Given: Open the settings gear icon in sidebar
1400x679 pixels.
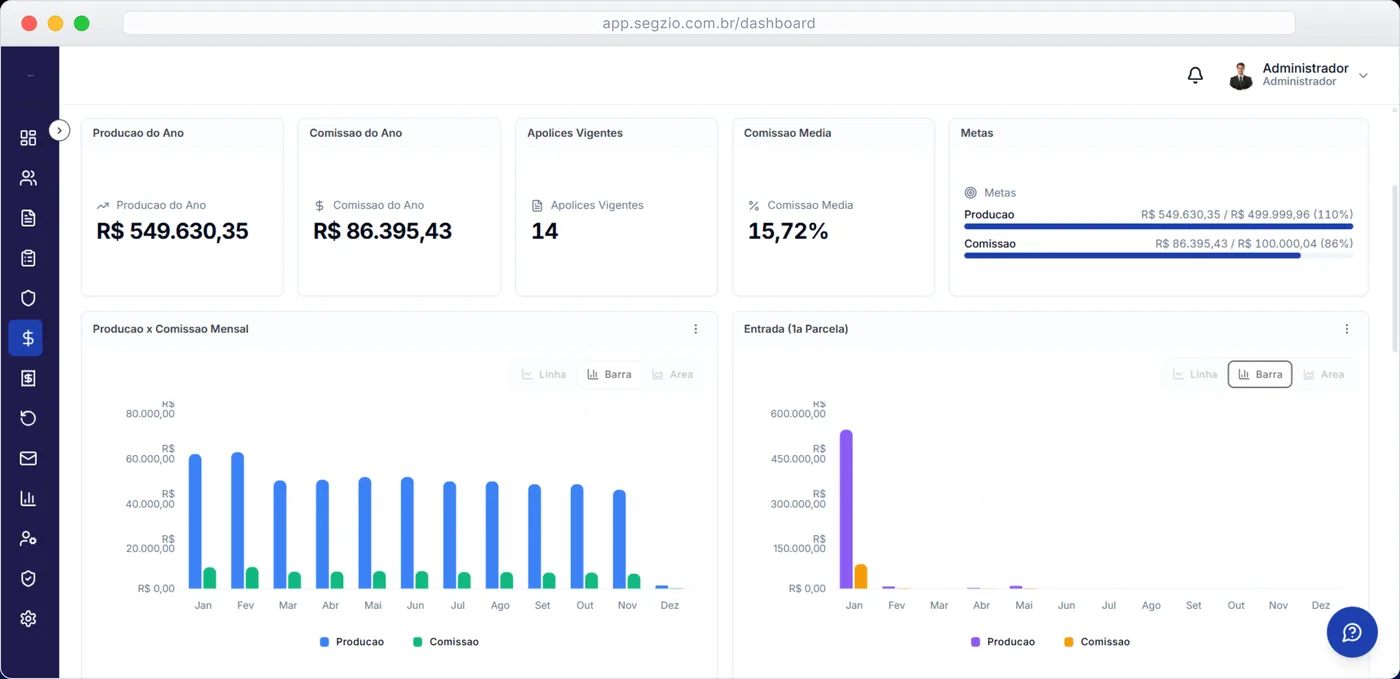Looking at the screenshot, I should pyautogui.click(x=28, y=619).
